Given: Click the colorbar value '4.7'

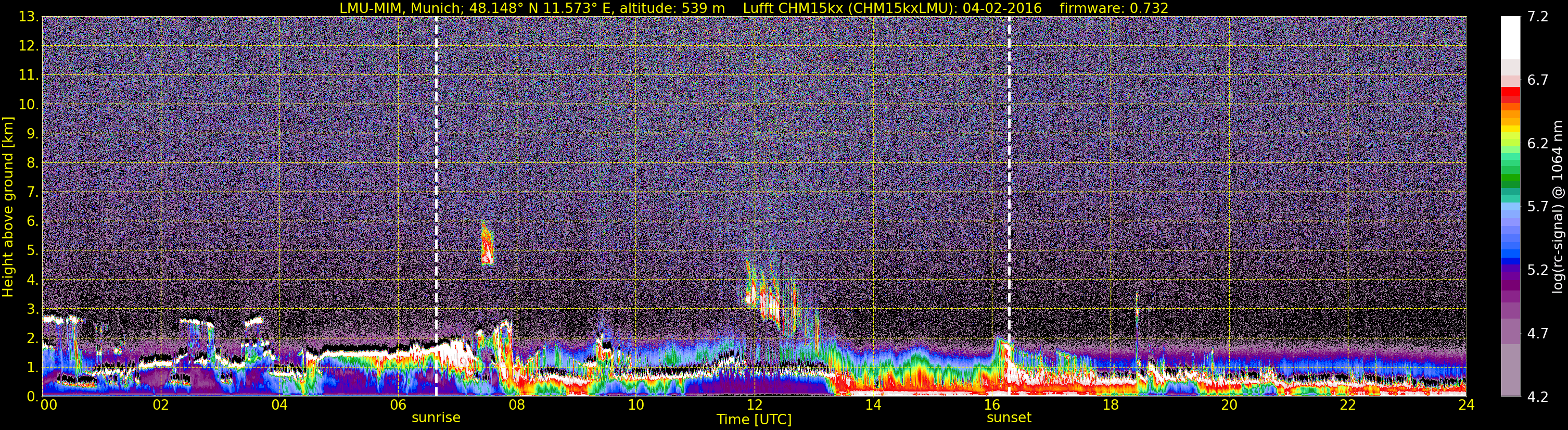Looking at the screenshot, I should tap(1538, 333).
